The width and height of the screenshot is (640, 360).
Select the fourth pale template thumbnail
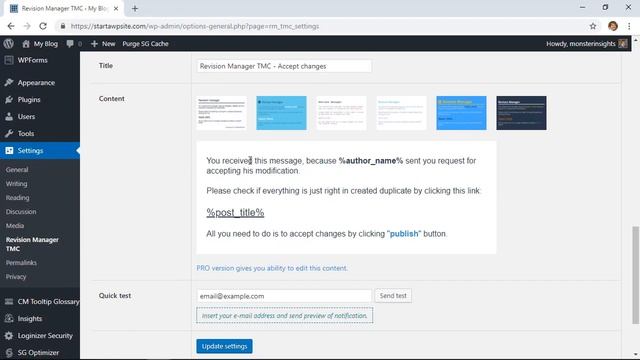[401, 113]
